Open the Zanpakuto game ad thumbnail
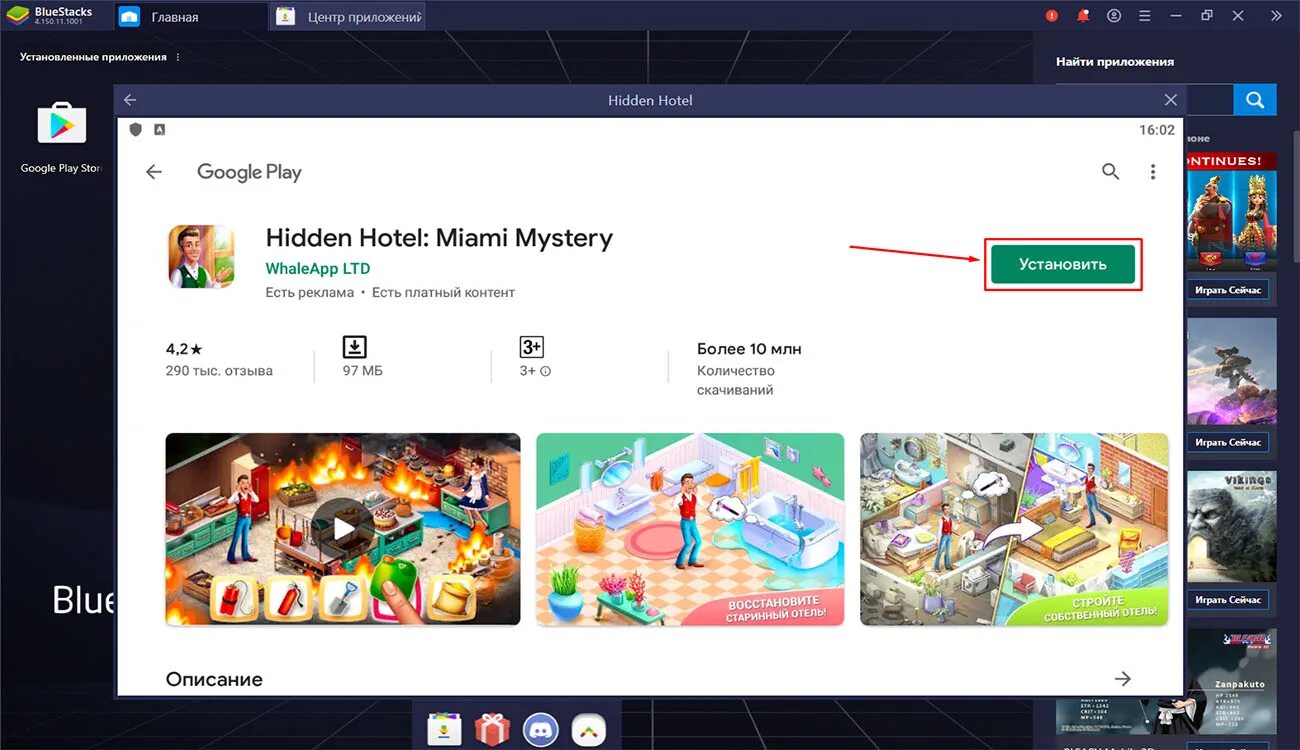Image resolution: width=1300 pixels, height=750 pixels. [x=1230, y=680]
